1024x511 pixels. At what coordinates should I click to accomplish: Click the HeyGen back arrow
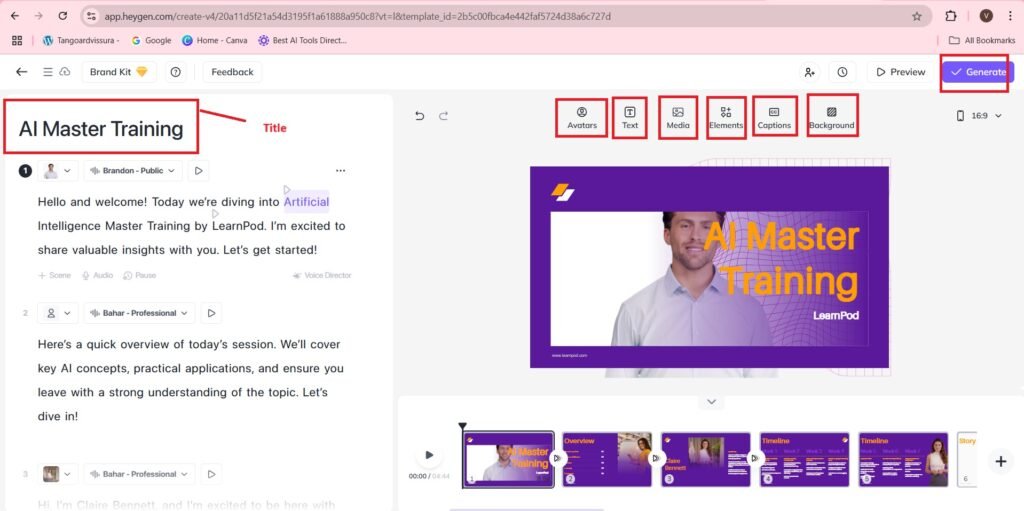pos(22,72)
